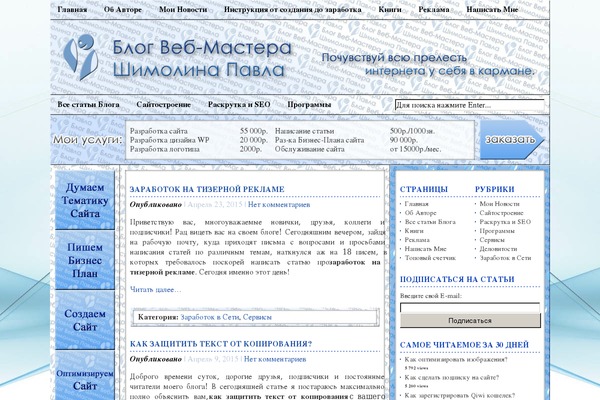This screenshot has width=600, height=400.
Task: Click the 'Обслуживание сайта' service text
Action: click(x=310, y=149)
